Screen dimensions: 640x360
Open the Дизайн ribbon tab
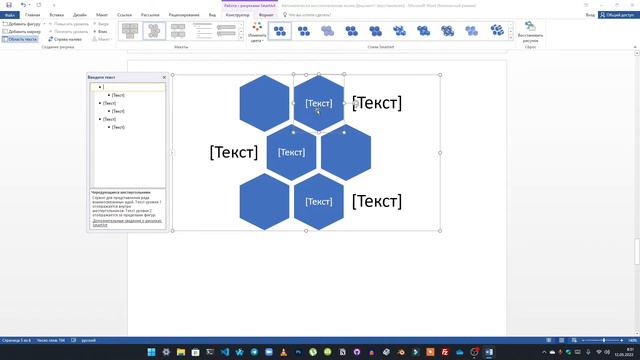tap(80, 15)
